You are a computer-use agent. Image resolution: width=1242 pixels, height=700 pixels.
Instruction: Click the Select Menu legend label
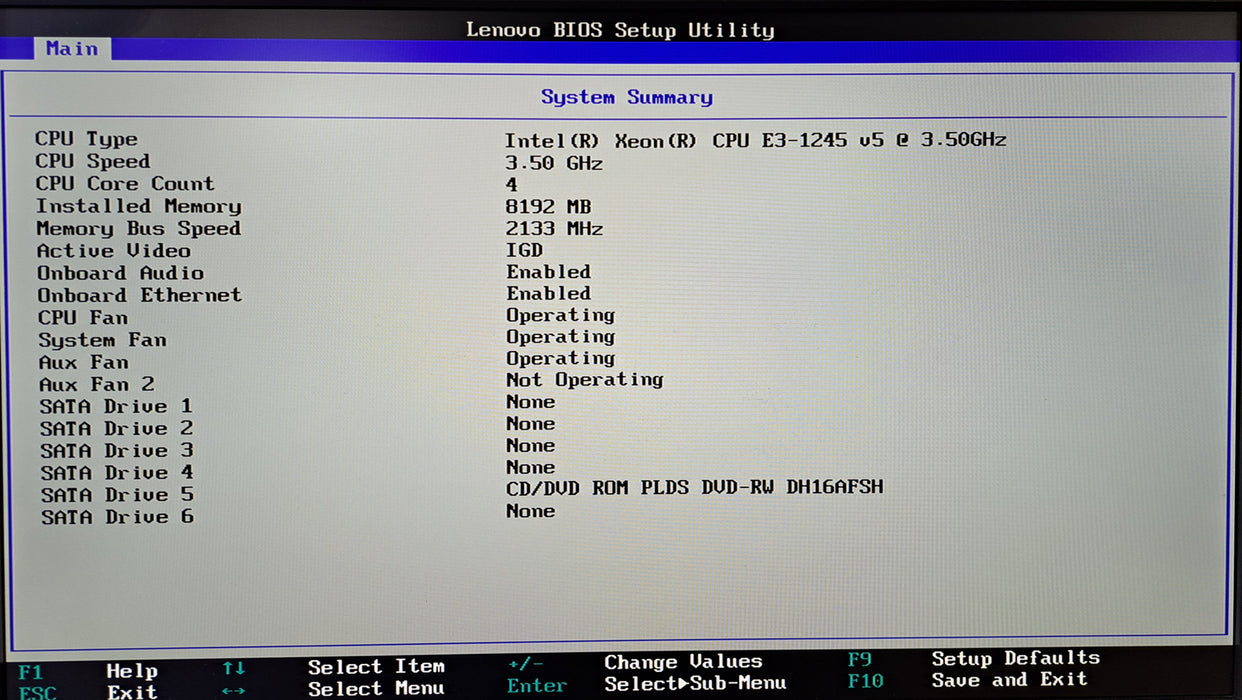tap(376, 689)
